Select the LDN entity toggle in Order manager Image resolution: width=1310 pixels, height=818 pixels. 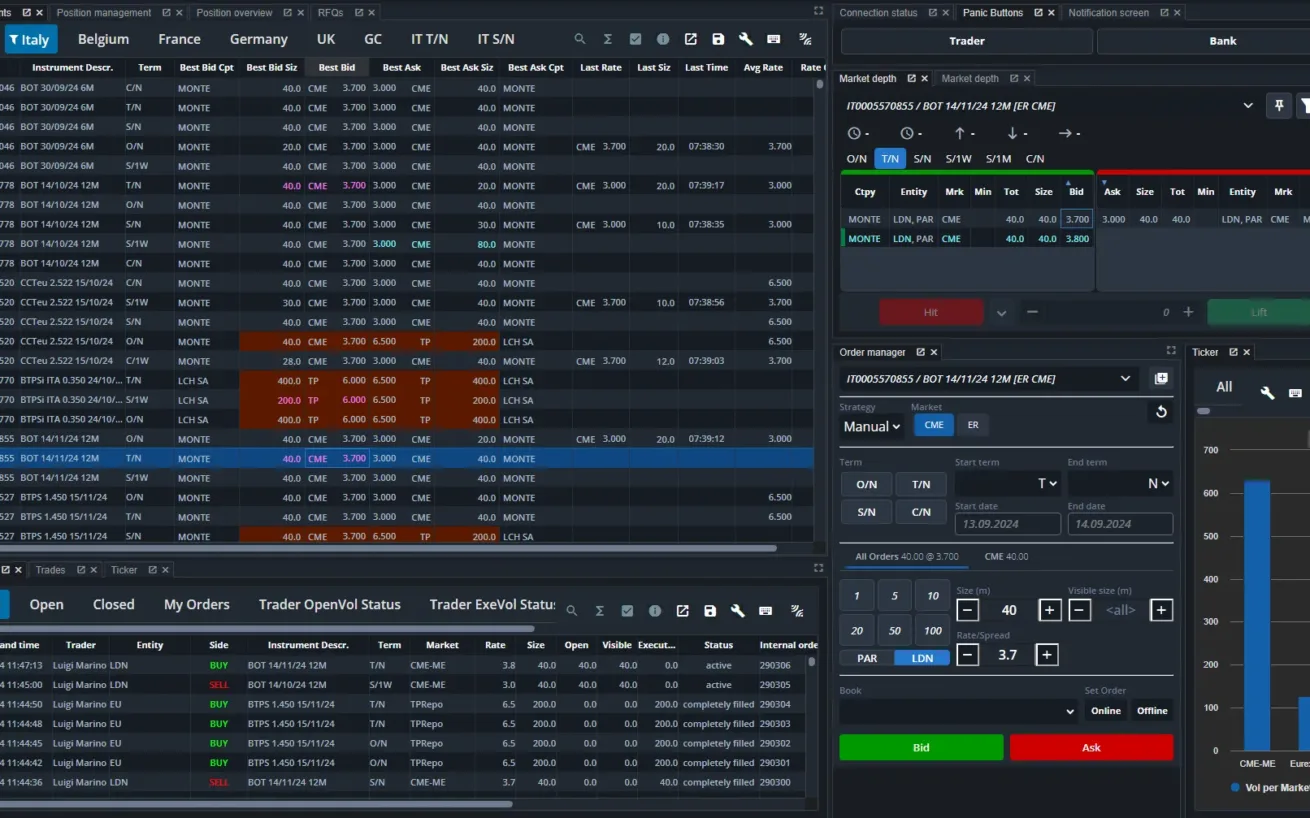(x=922, y=658)
